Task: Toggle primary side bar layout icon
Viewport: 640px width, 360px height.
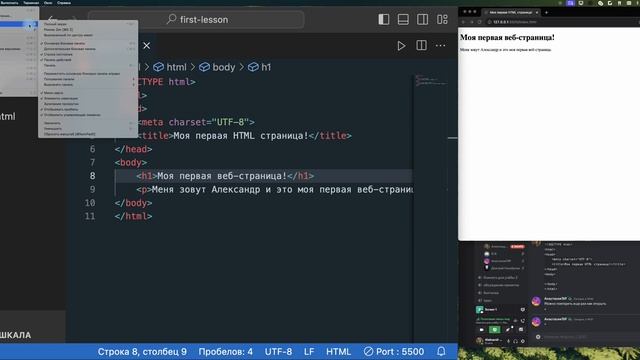Action: [384, 19]
